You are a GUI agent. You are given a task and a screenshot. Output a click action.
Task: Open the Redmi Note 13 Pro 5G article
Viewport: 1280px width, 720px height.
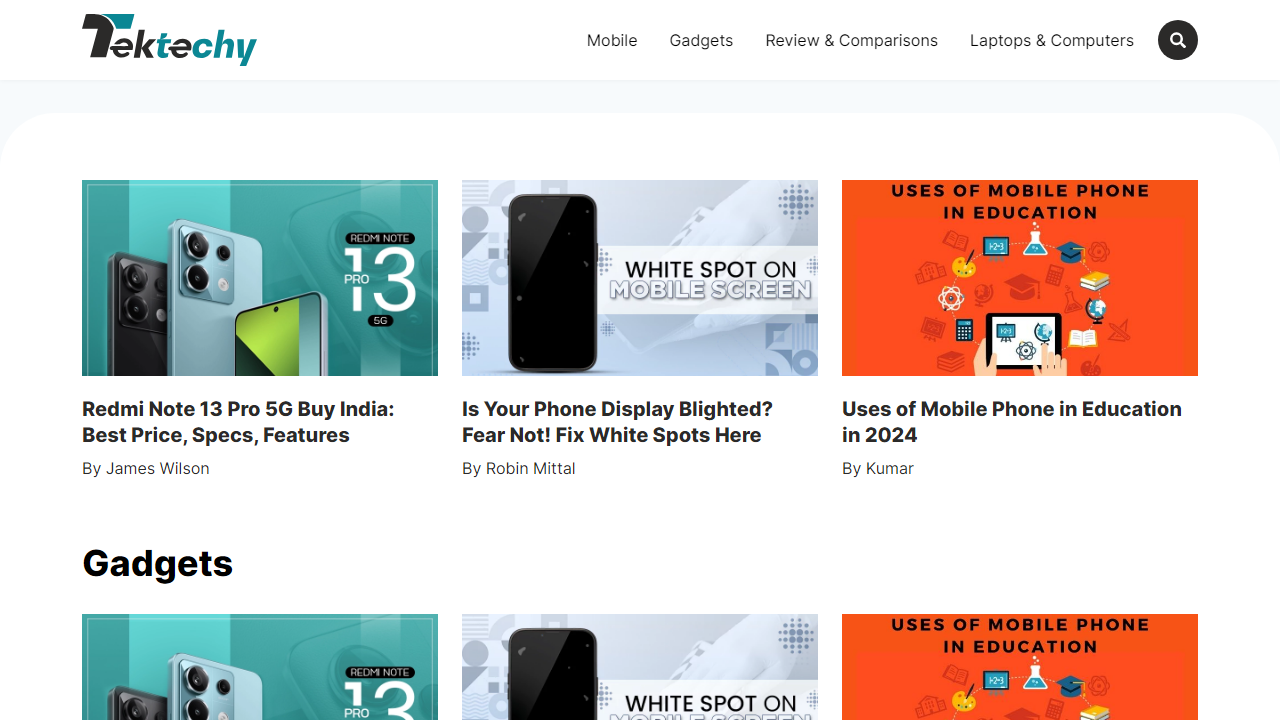[x=237, y=421]
